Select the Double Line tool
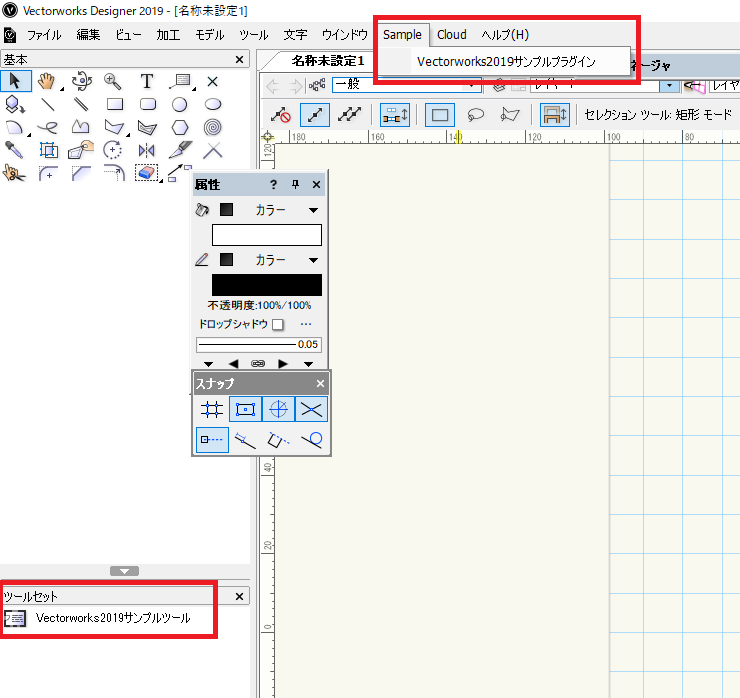This screenshot has width=740, height=698. tap(81, 104)
